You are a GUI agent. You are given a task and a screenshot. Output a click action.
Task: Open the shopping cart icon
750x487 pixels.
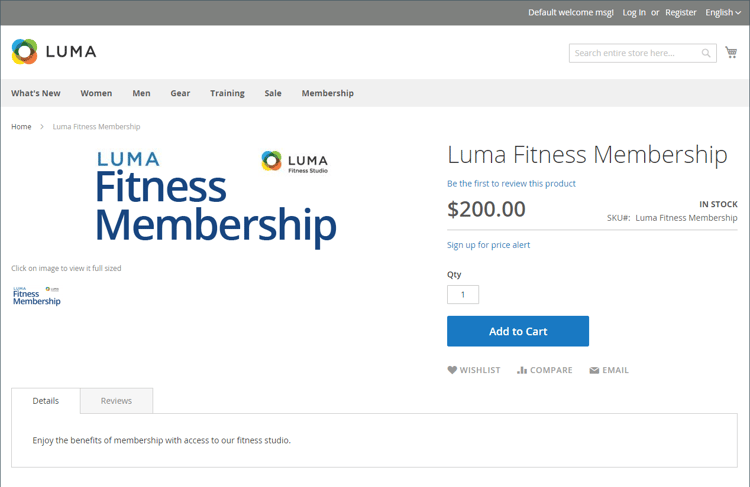coord(731,52)
